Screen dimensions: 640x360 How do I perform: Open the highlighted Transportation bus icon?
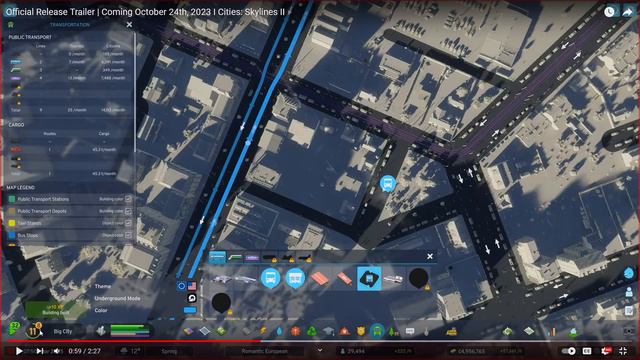click(377, 331)
